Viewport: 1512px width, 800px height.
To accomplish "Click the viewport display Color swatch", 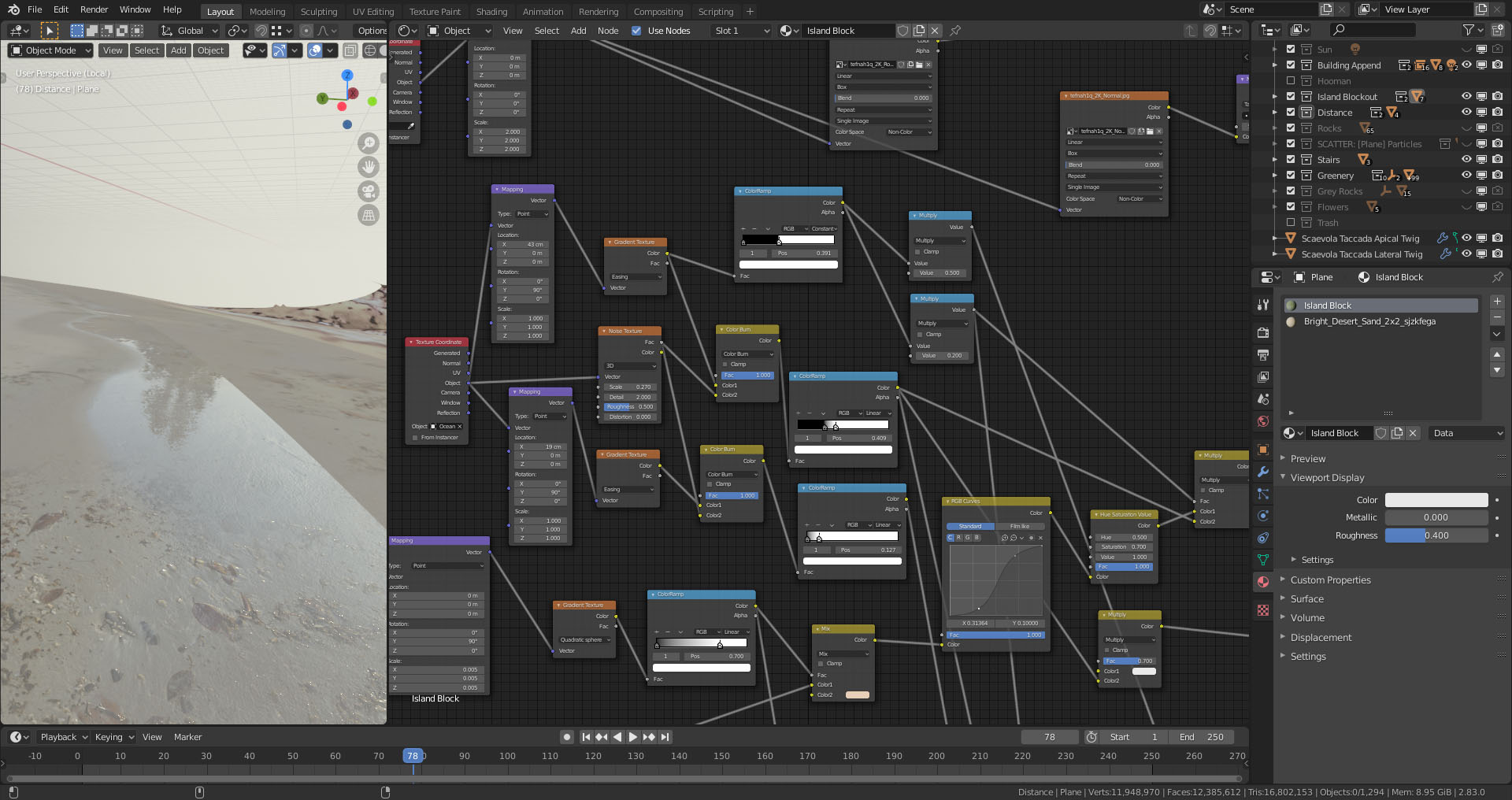I will click(x=1436, y=500).
